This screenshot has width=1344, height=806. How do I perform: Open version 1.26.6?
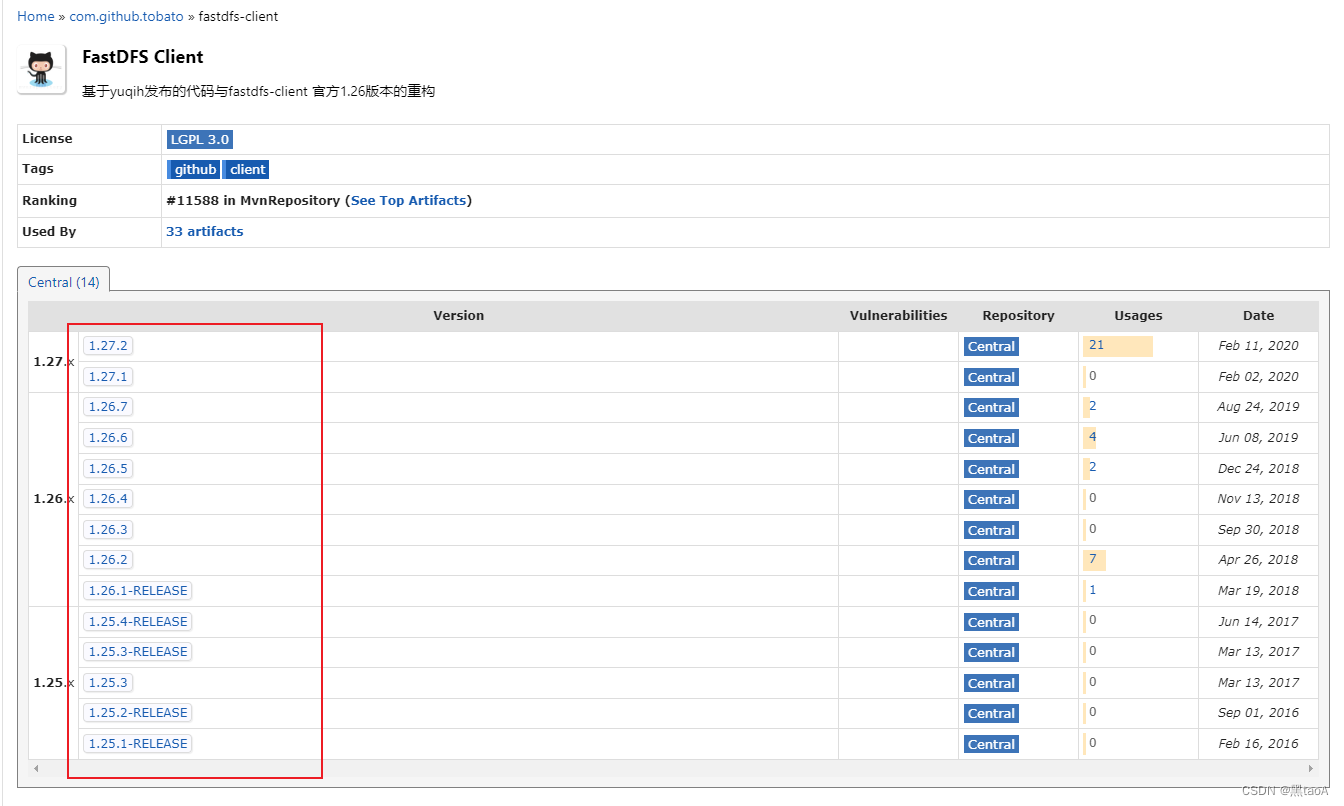[108, 437]
